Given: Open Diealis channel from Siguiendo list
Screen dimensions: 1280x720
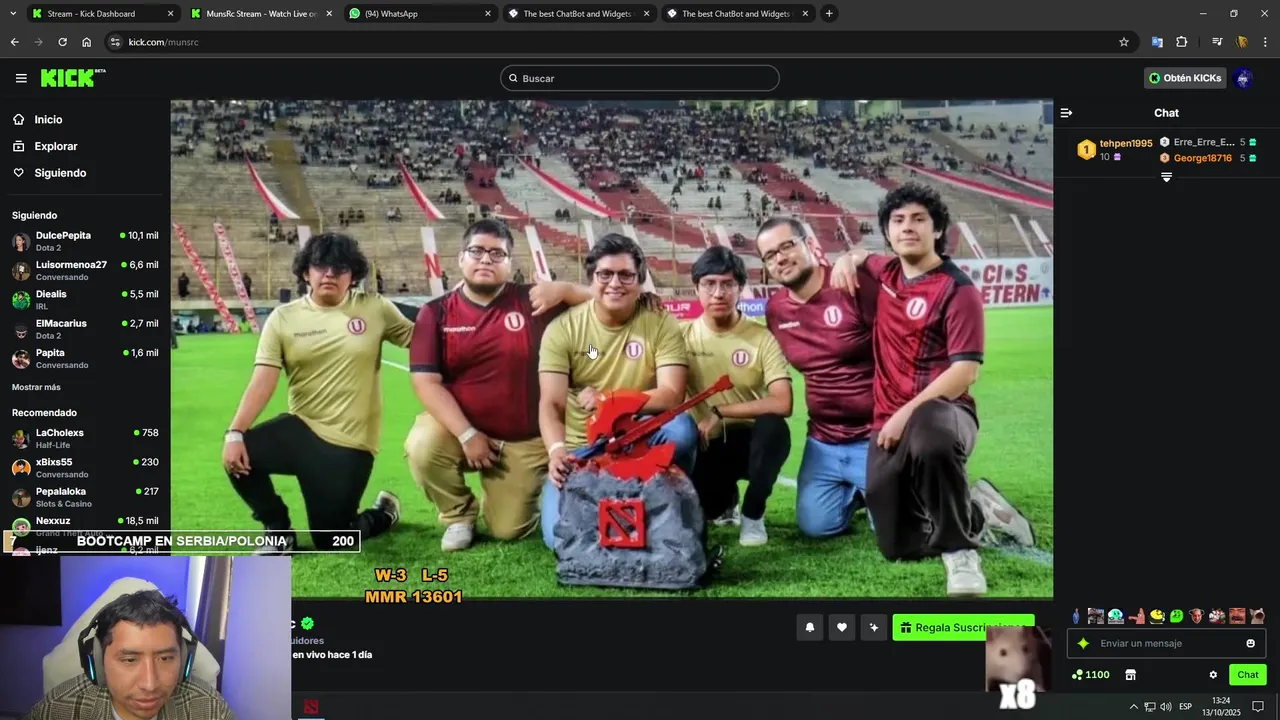Looking at the screenshot, I should click(85, 299).
